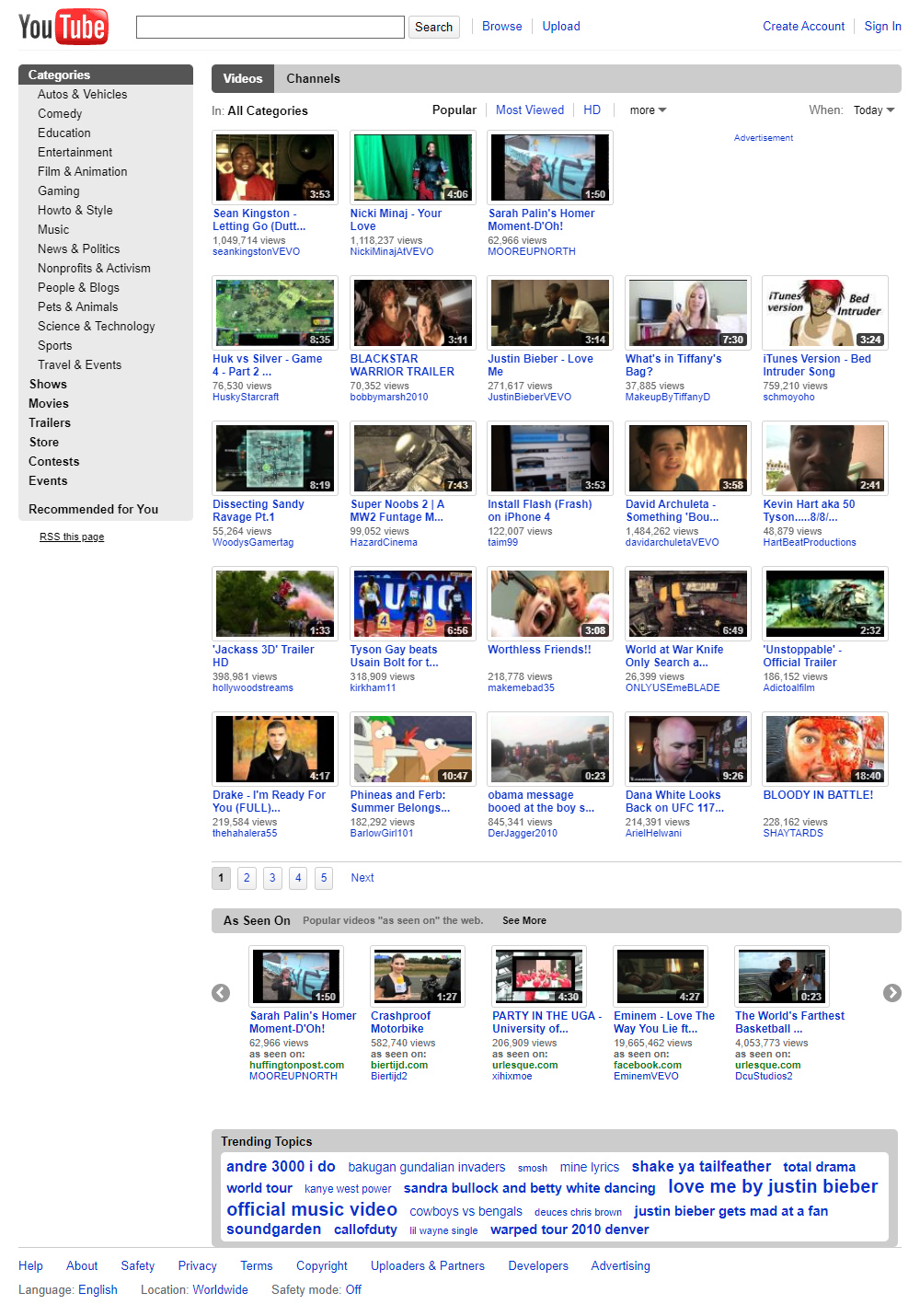Change Language from English
Viewport: 920px width, 1316px height.
[98, 1290]
